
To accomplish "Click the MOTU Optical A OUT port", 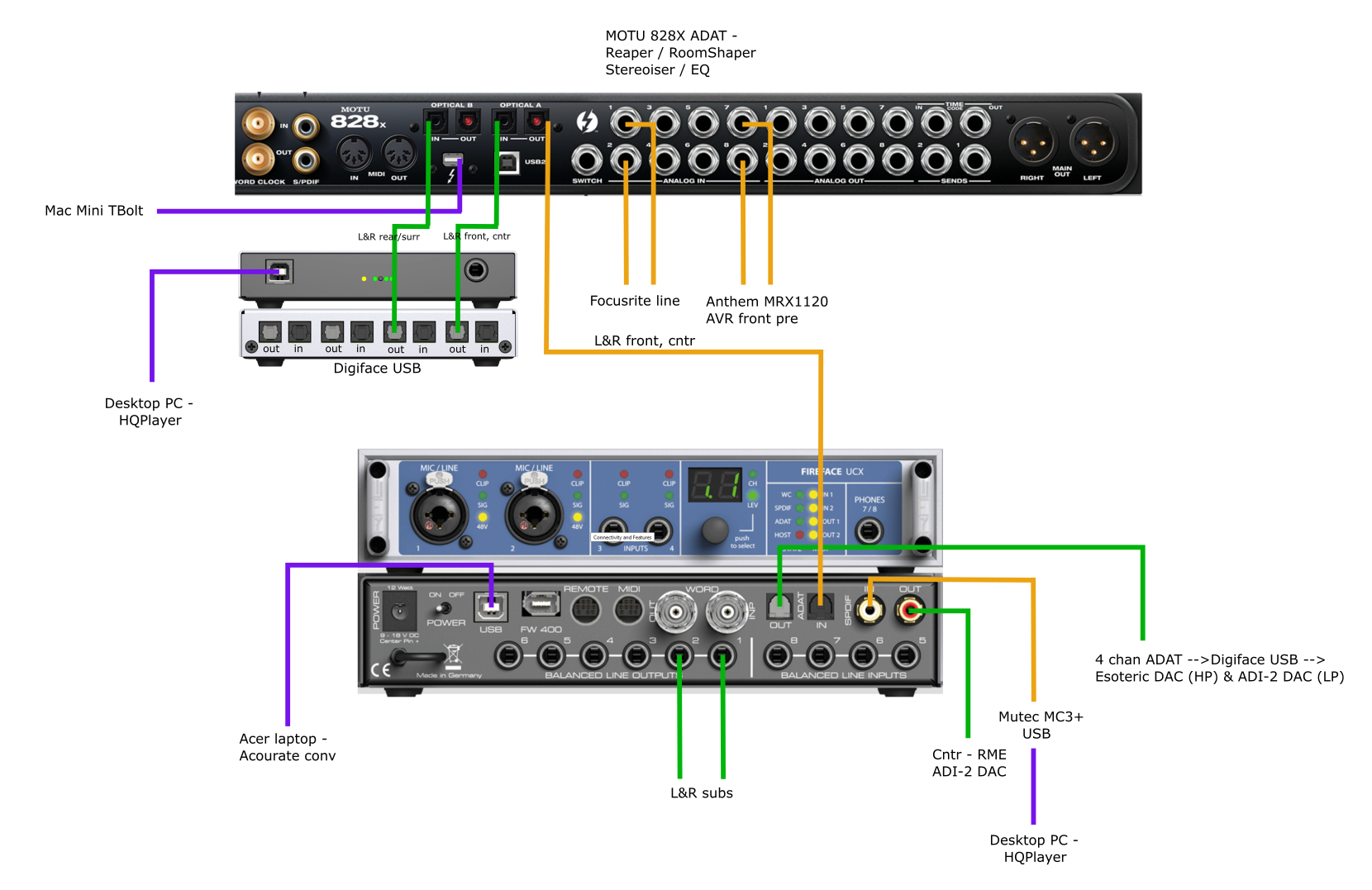I will click(536, 122).
